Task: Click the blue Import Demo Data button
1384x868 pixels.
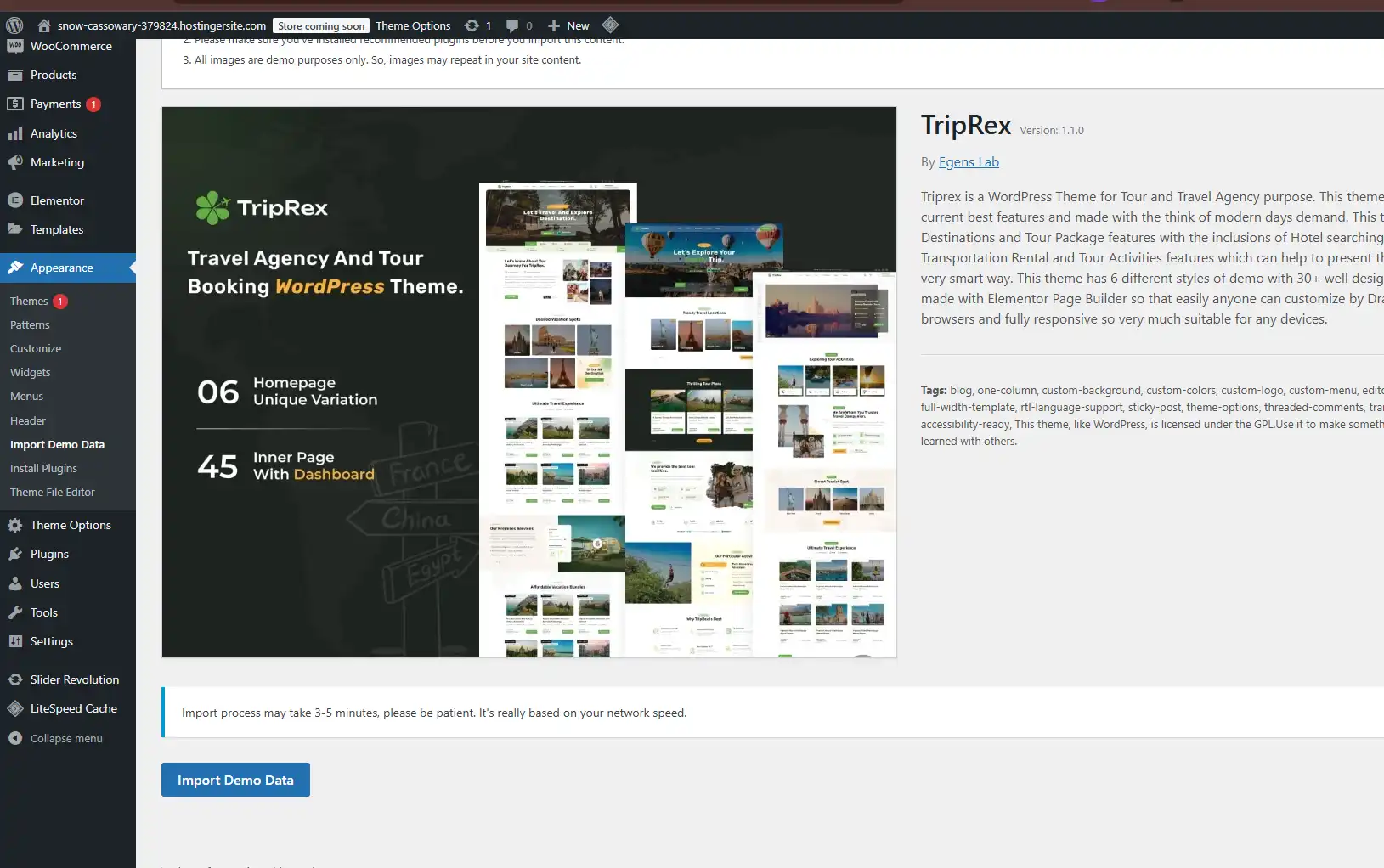Action: pos(235,780)
